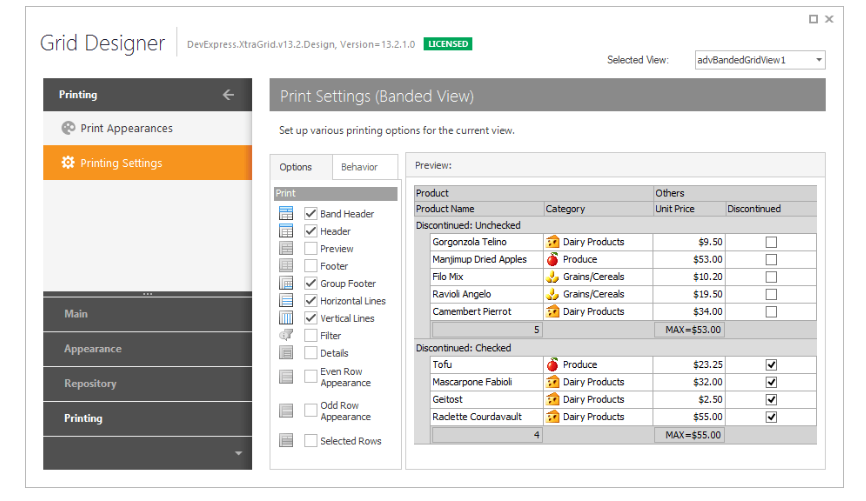Enable the Footer checkbox
Viewport: 866px width, 501px height.
(x=311, y=266)
